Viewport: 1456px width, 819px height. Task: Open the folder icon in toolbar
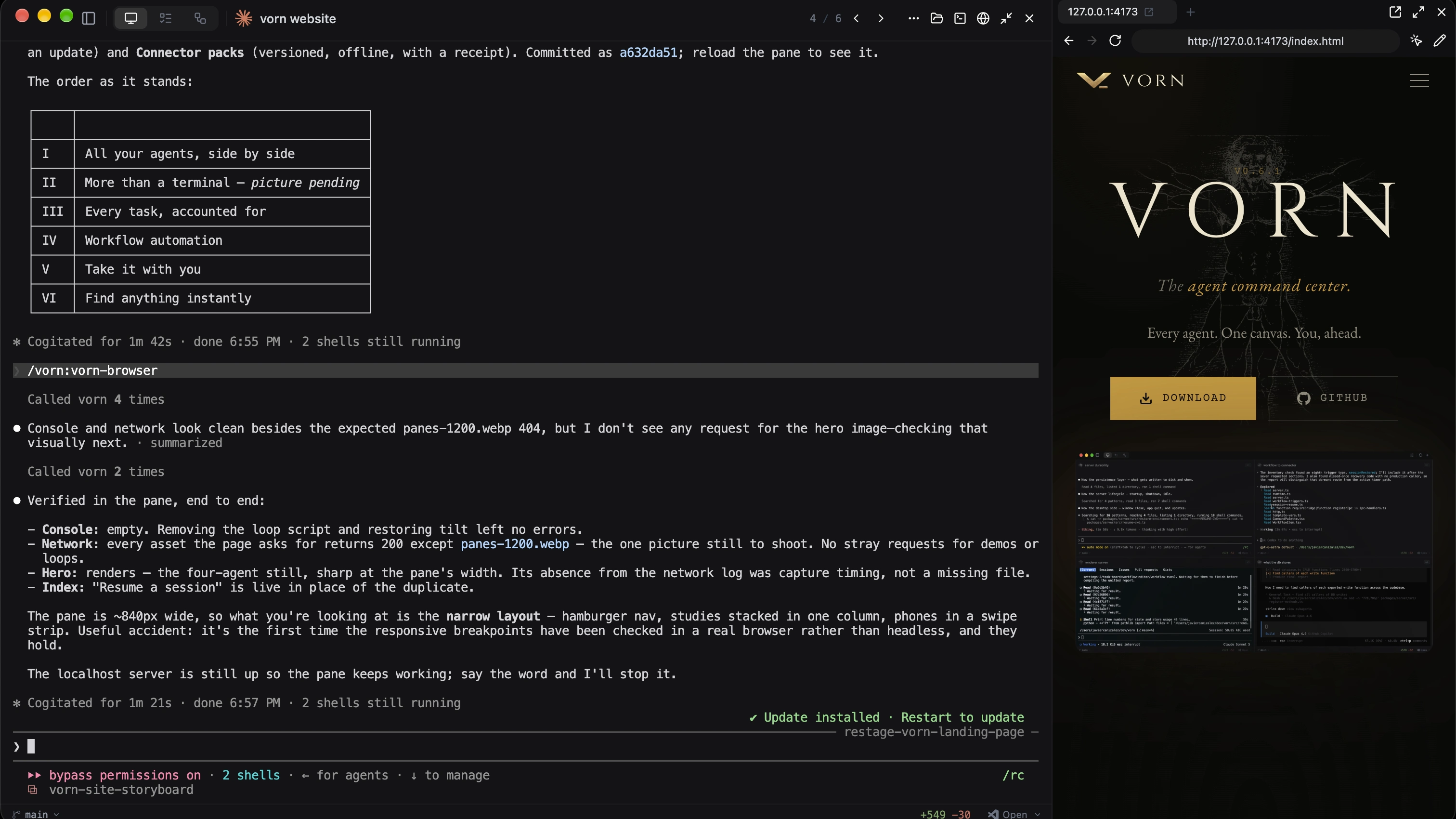936,19
